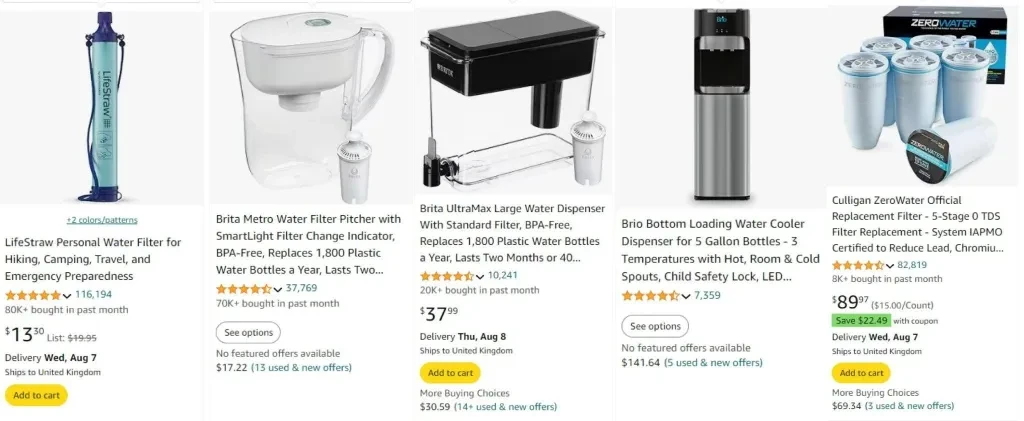The image size is (1024, 421).
Task: Open LifeStraw +2 colors/patterns link
Action: click(x=102, y=220)
